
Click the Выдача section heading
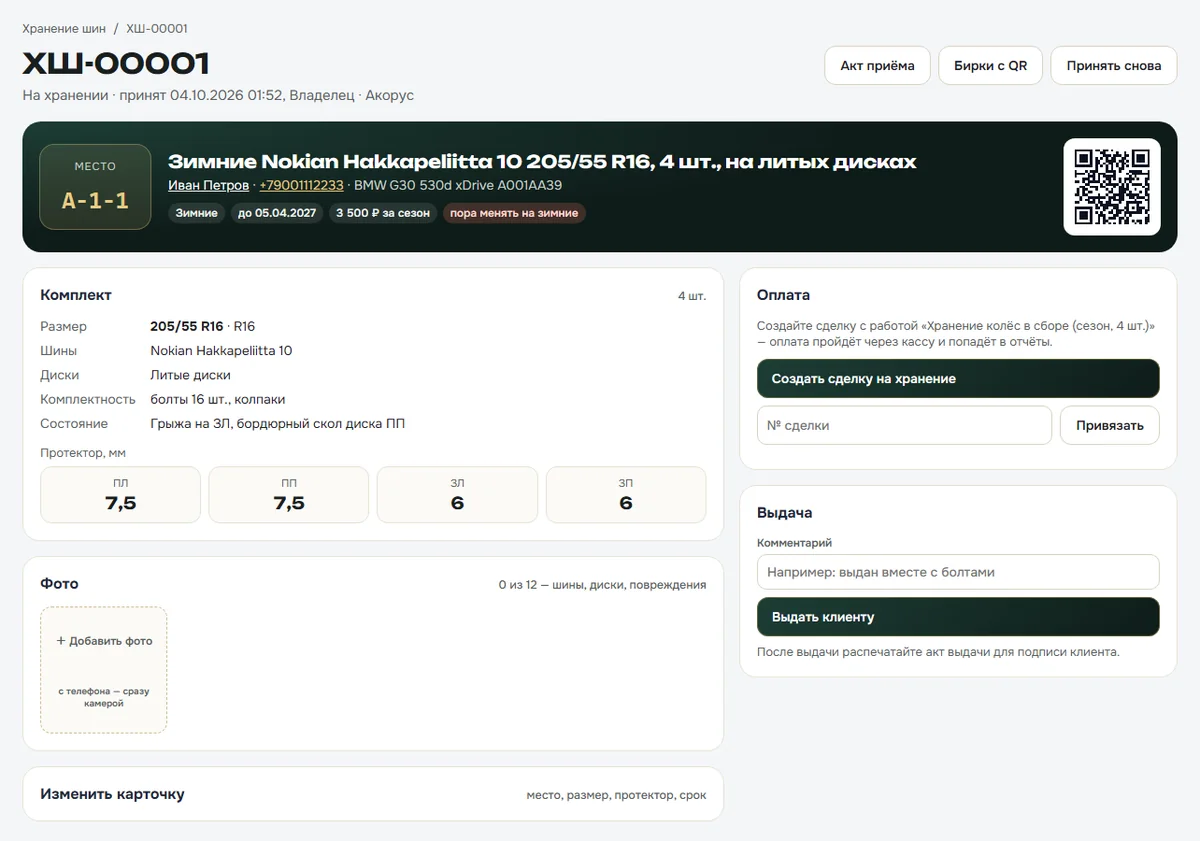[x=784, y=512]
